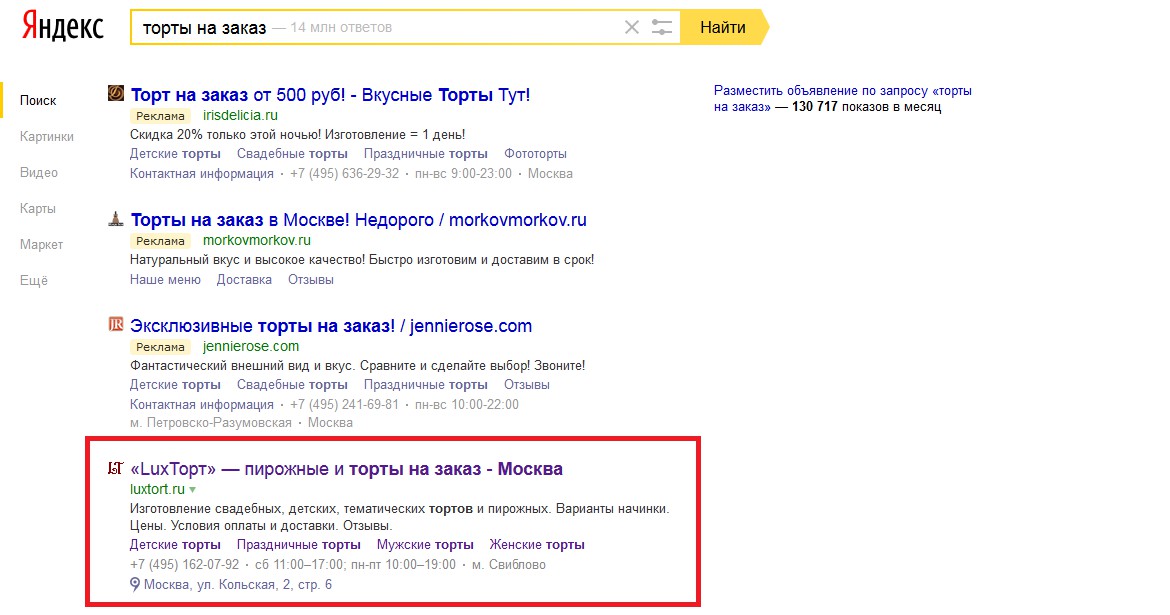
Task: Open Торт на заказ от 500 руб result
Action: click(x=331, y=95)
